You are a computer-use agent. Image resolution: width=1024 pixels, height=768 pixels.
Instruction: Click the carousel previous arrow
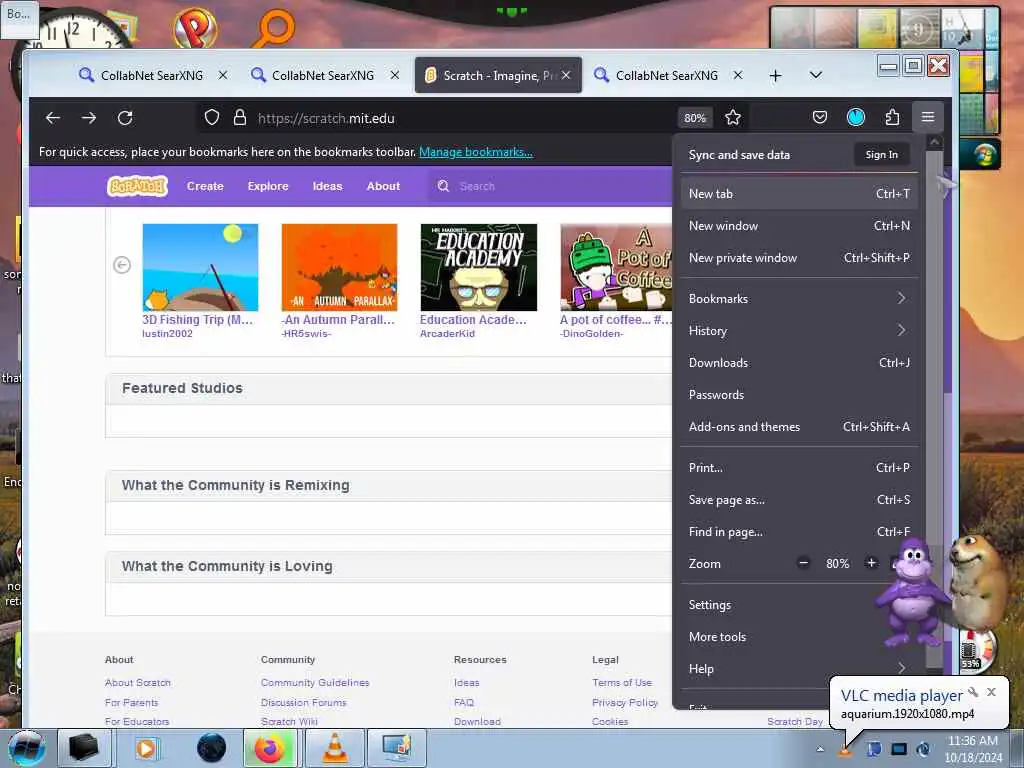click(x=122, y=264)
